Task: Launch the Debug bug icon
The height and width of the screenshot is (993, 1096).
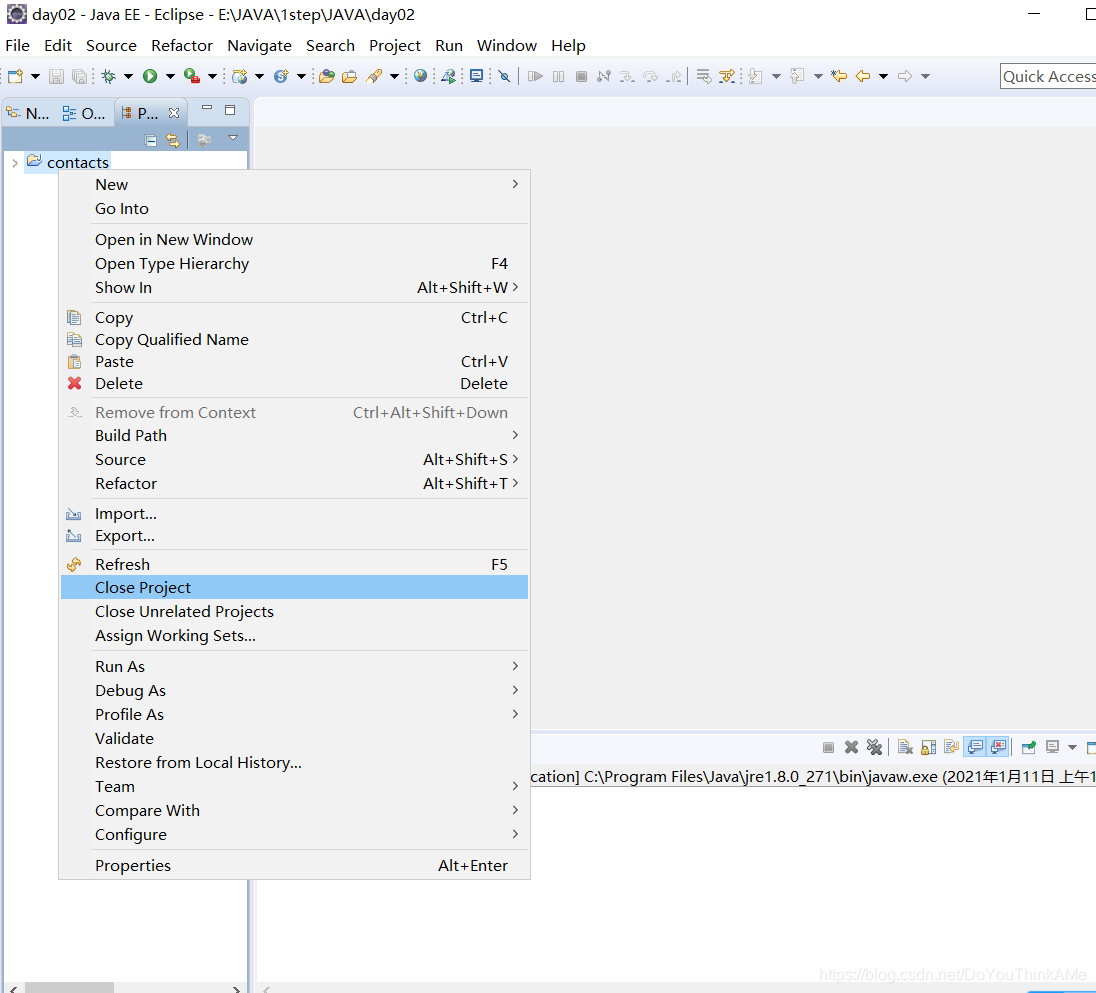Action: pyautogui.click(x=108, y=76)
